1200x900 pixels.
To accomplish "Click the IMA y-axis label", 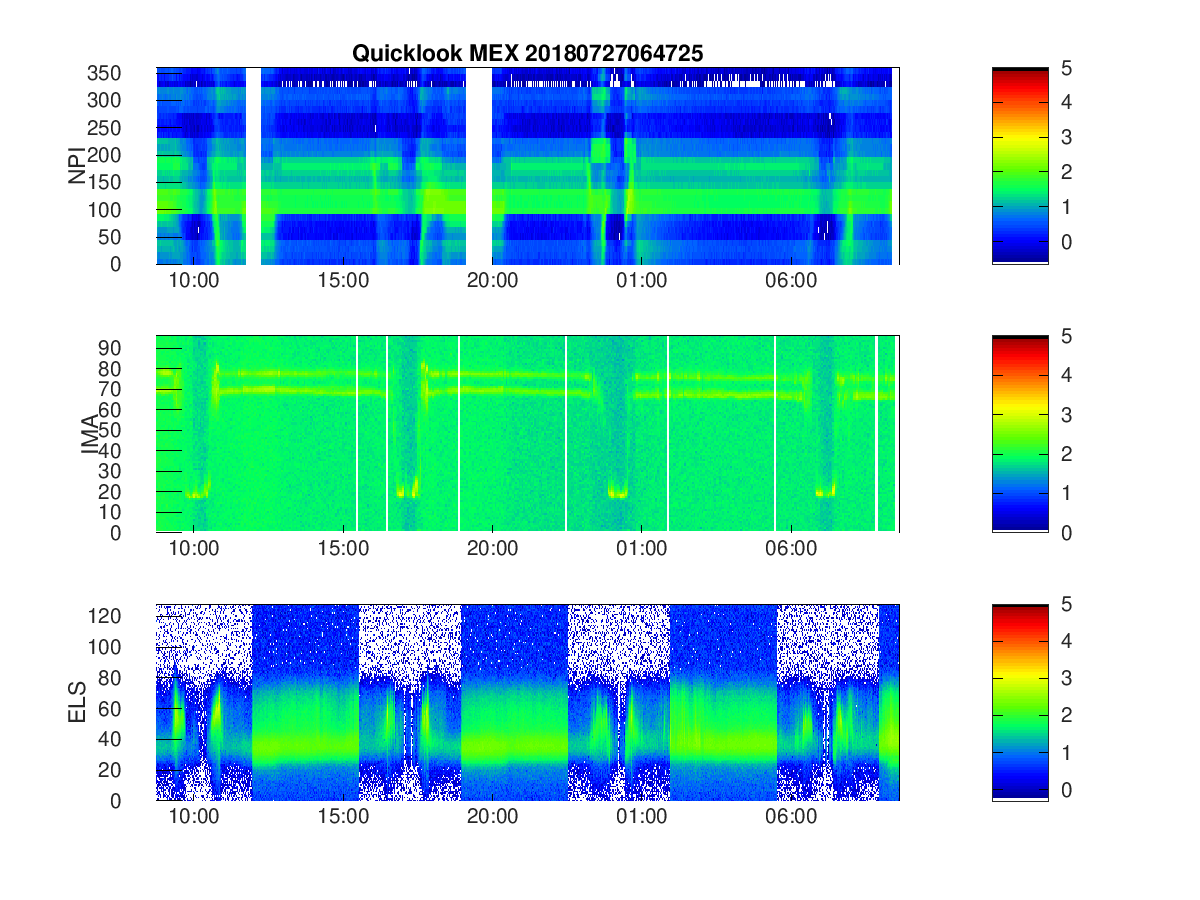I will 90,434.
